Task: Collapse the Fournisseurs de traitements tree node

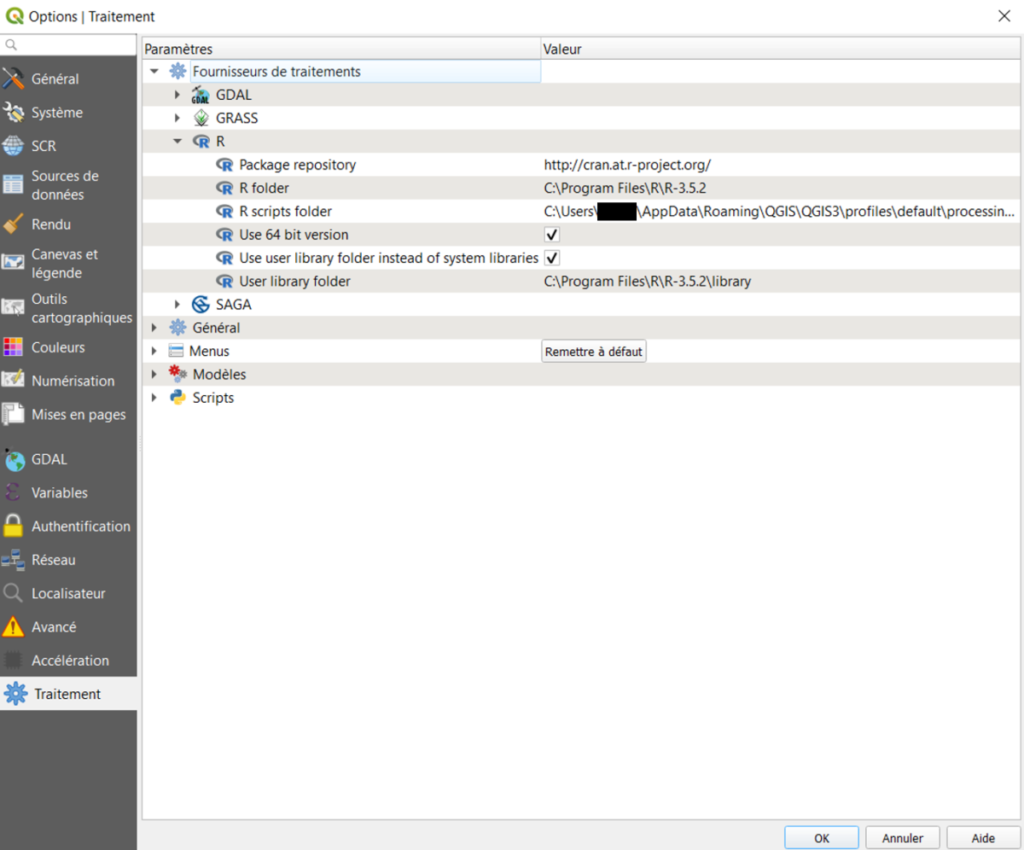Action: (155, 71)
